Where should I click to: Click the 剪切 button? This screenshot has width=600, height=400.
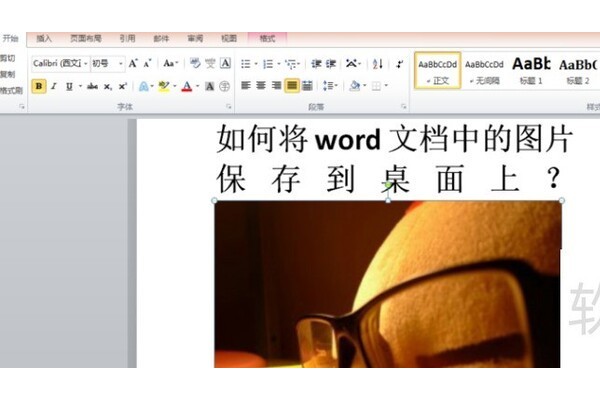click(8, 58)
